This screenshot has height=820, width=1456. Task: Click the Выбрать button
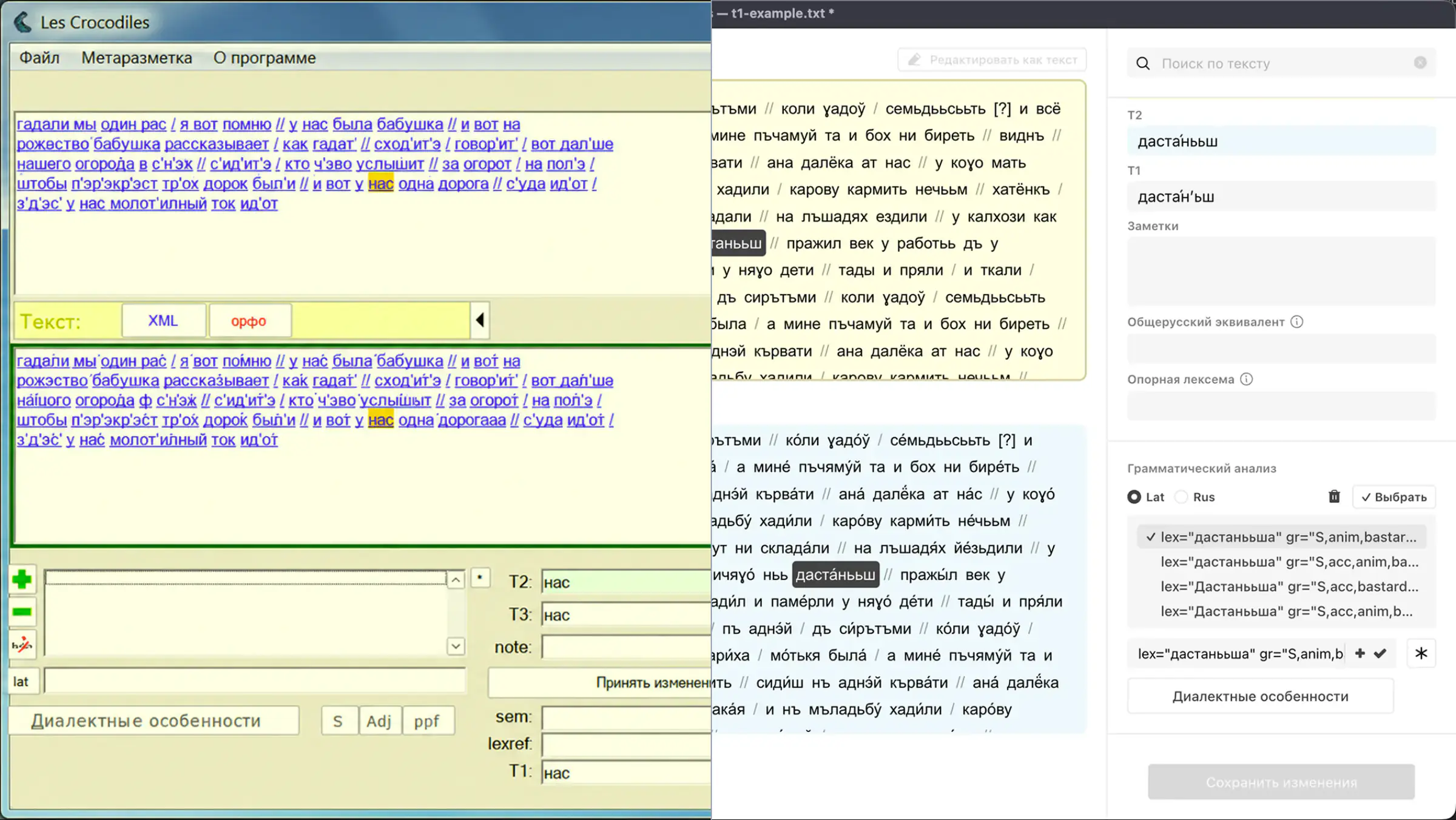pos(1394,497)
